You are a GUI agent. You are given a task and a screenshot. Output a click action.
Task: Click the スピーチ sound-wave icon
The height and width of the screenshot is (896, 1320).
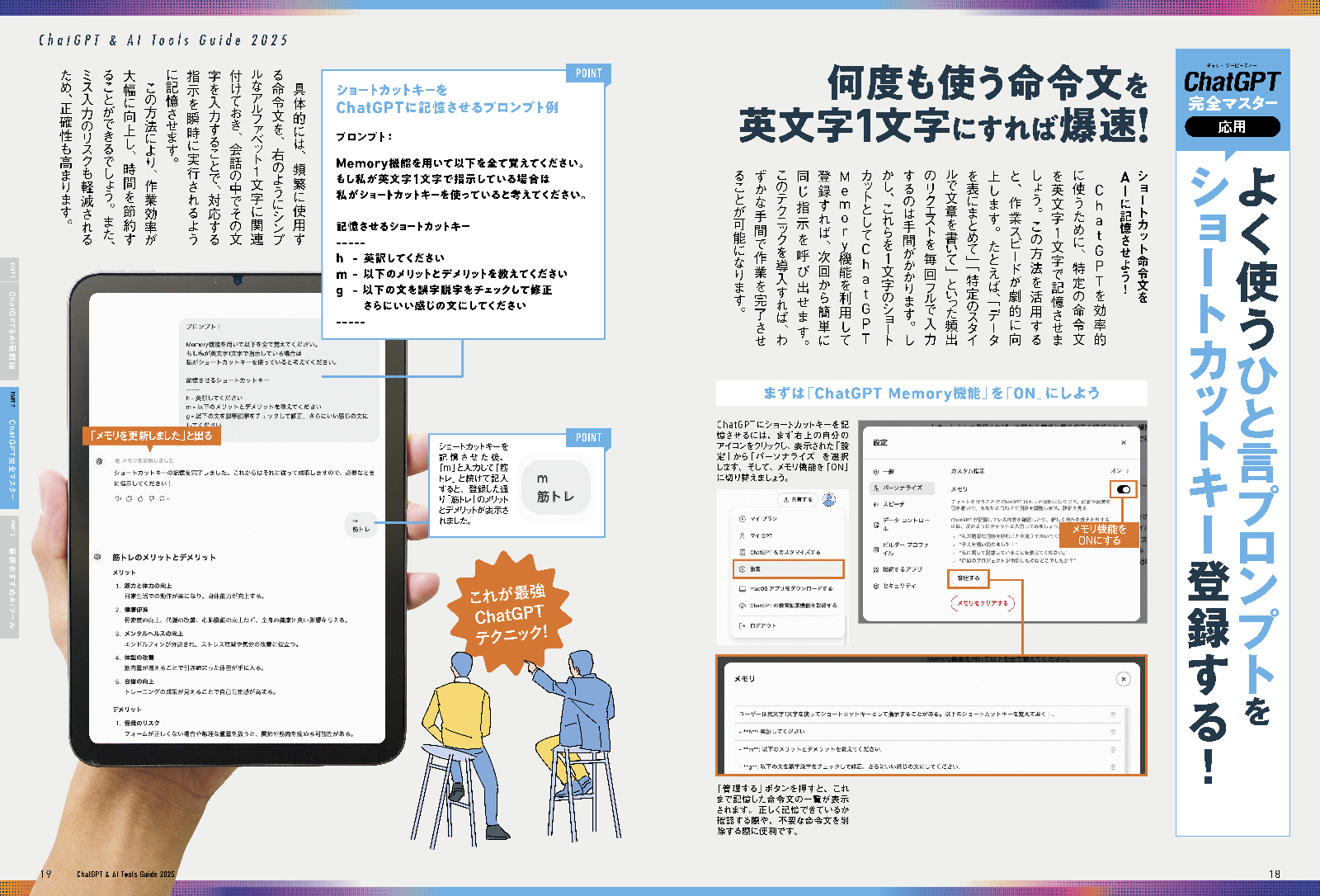(x=876, y=504)
